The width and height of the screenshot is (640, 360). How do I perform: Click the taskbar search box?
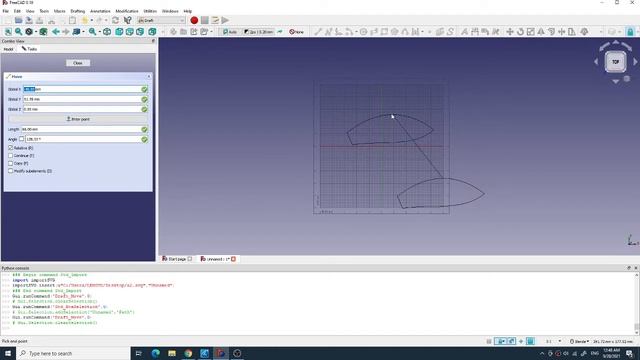coord(73,353)
